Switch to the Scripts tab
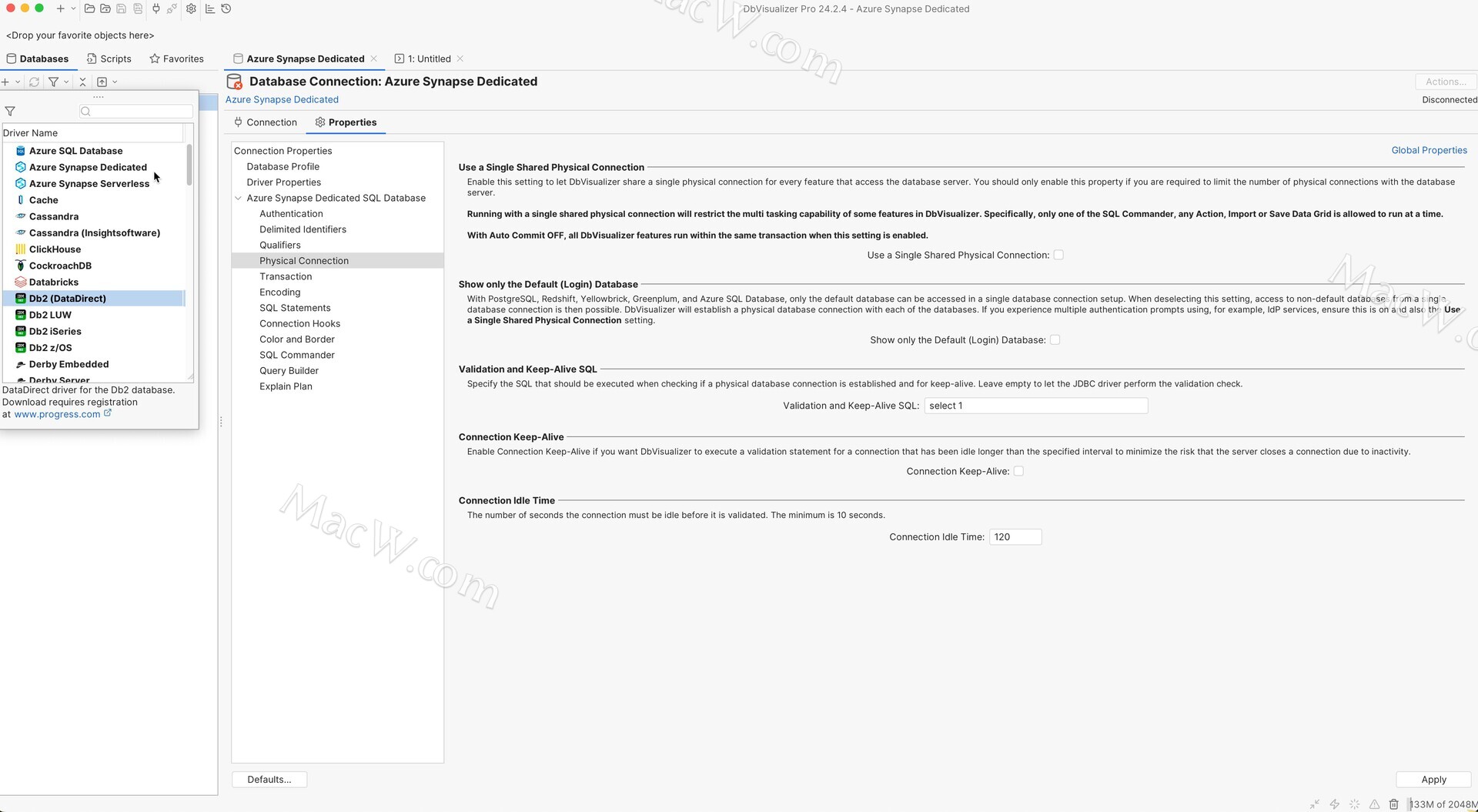This screenshot has height=812, width=1478. 109,58
